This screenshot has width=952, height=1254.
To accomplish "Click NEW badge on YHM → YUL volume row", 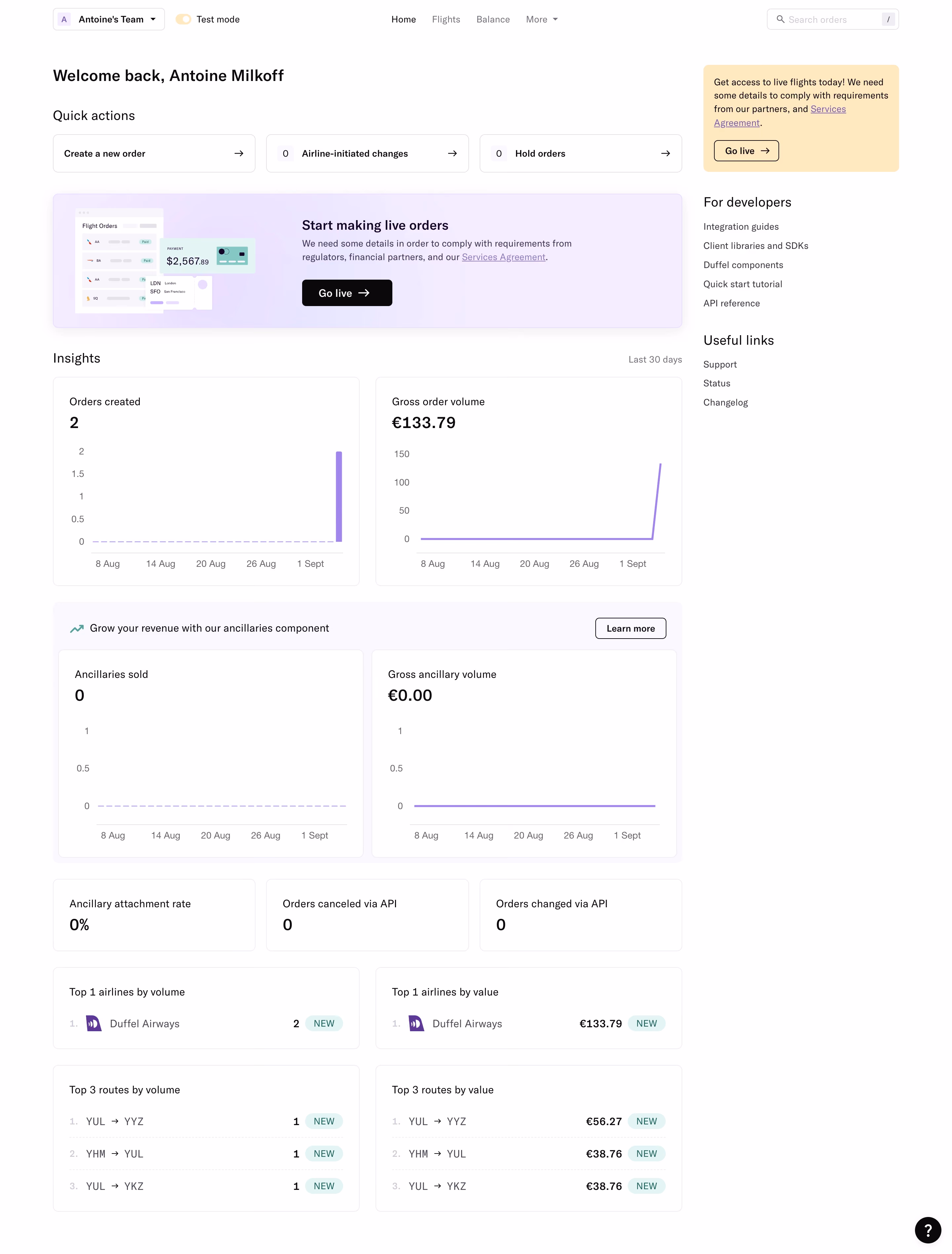I will tap(324, 1154).
